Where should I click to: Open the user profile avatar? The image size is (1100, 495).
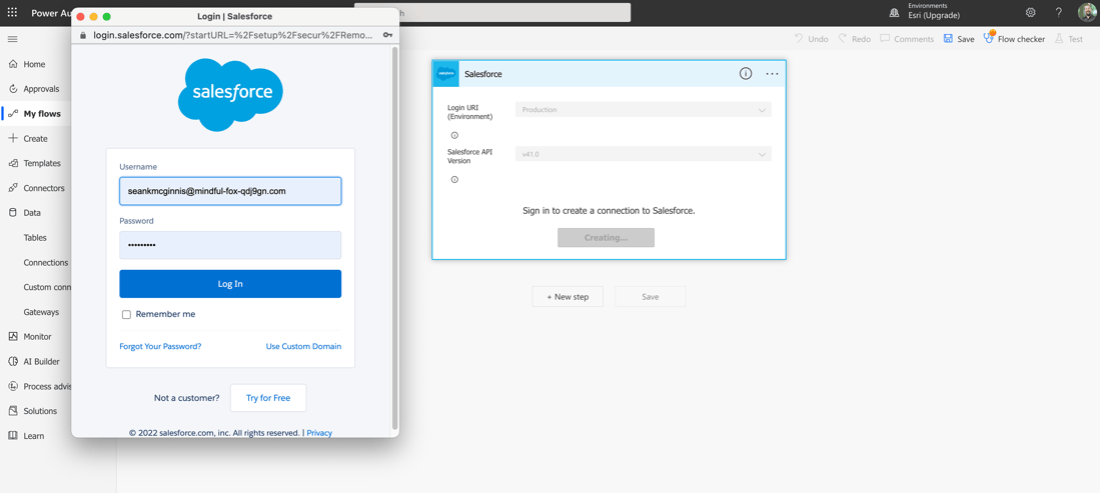[1087, 12]
